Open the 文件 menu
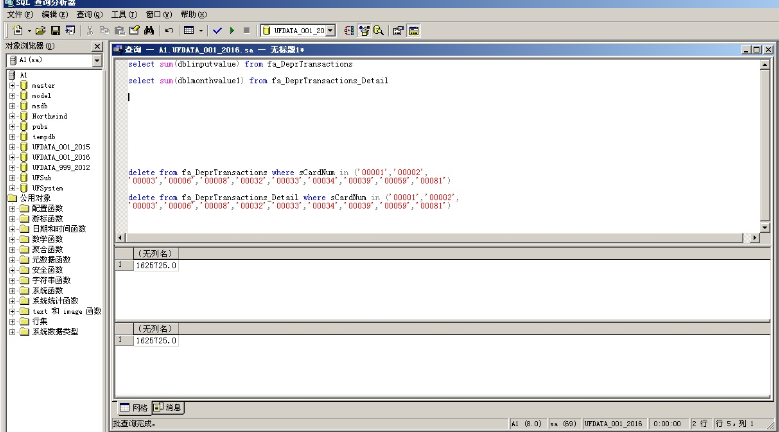 pos(20,14)
